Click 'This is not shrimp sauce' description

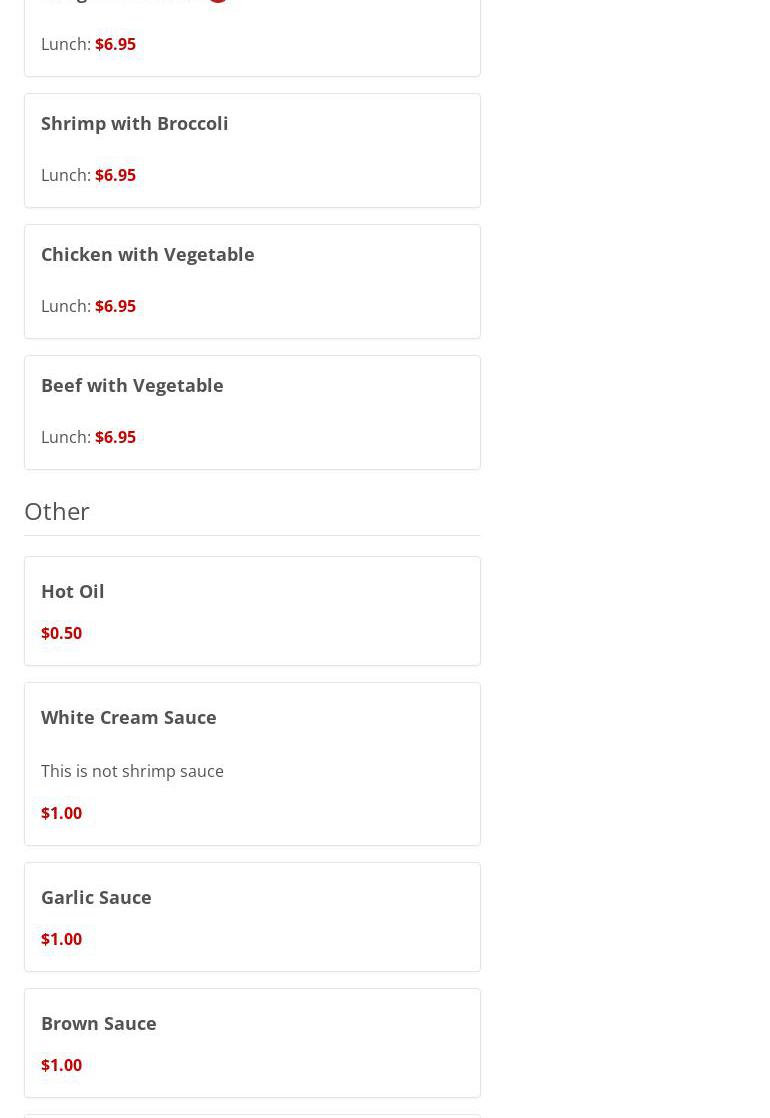[132, 771]
